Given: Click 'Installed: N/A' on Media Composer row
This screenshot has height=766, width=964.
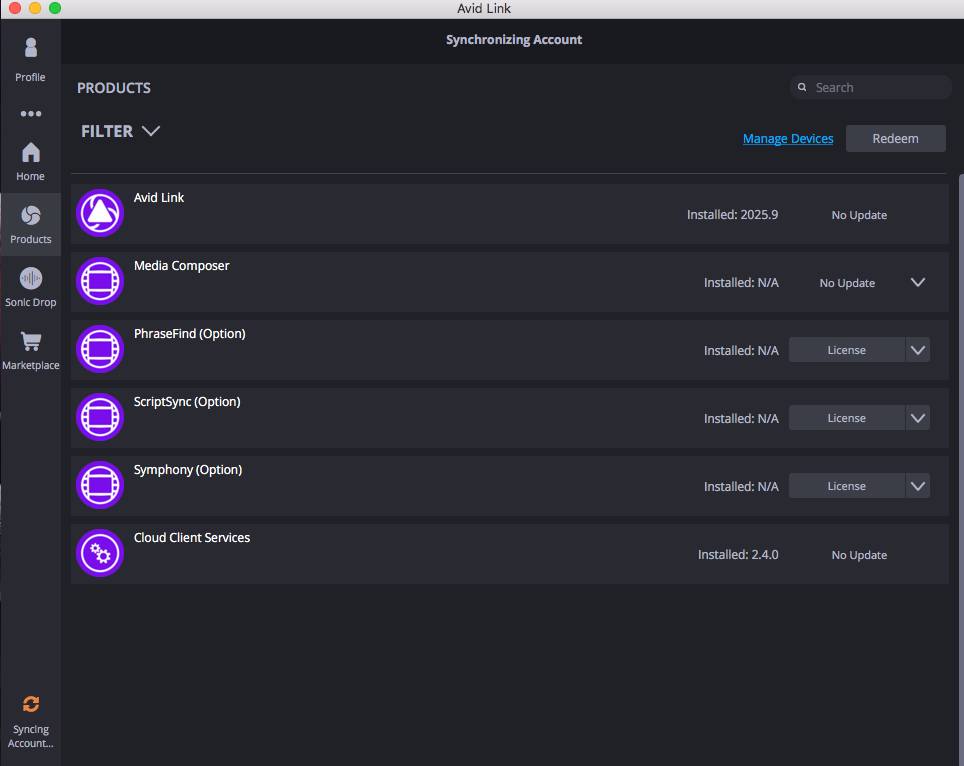Looking at the screenshot, I should click(741, 282).
